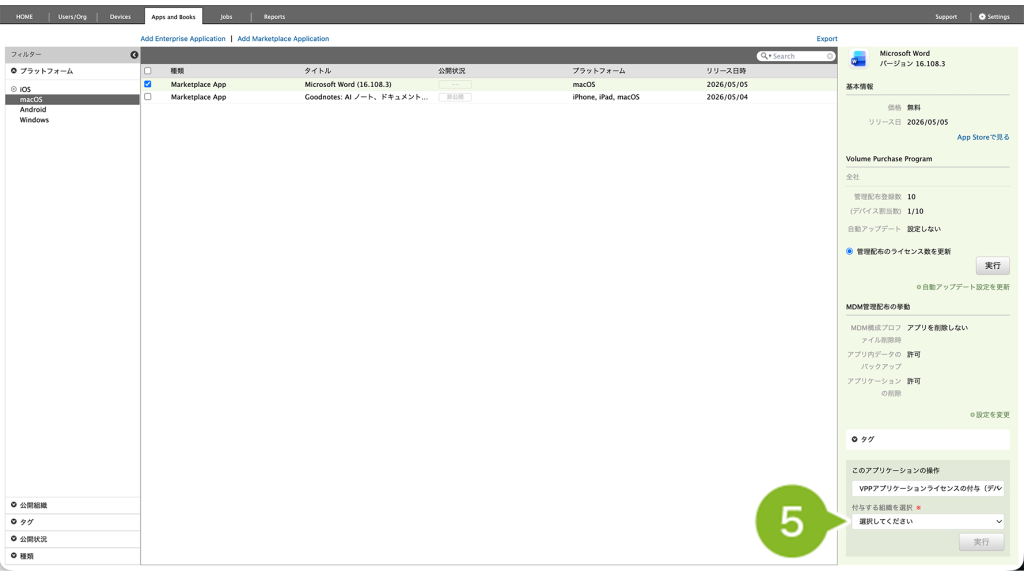Click the bottom 実行 button
1024x576 pixels.
tap(982, 542)
